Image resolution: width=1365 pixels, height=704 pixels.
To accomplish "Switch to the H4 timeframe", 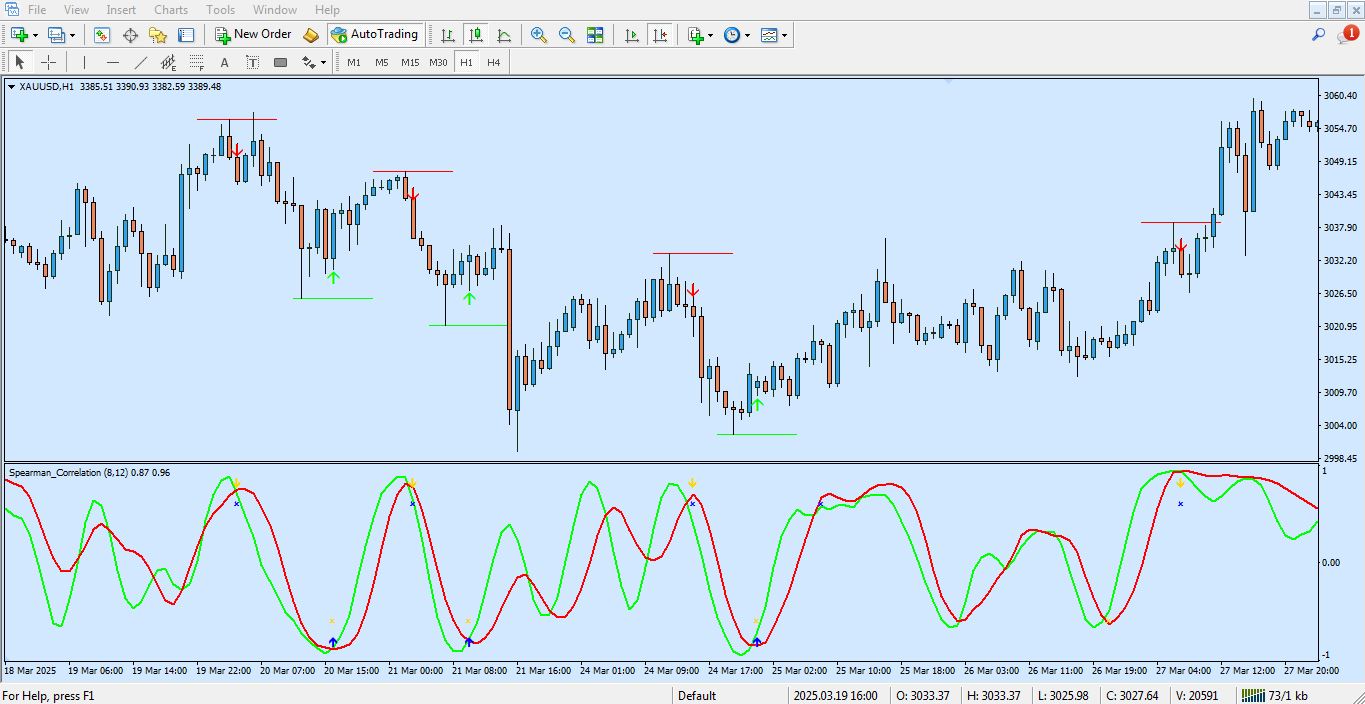I will 492,61.
